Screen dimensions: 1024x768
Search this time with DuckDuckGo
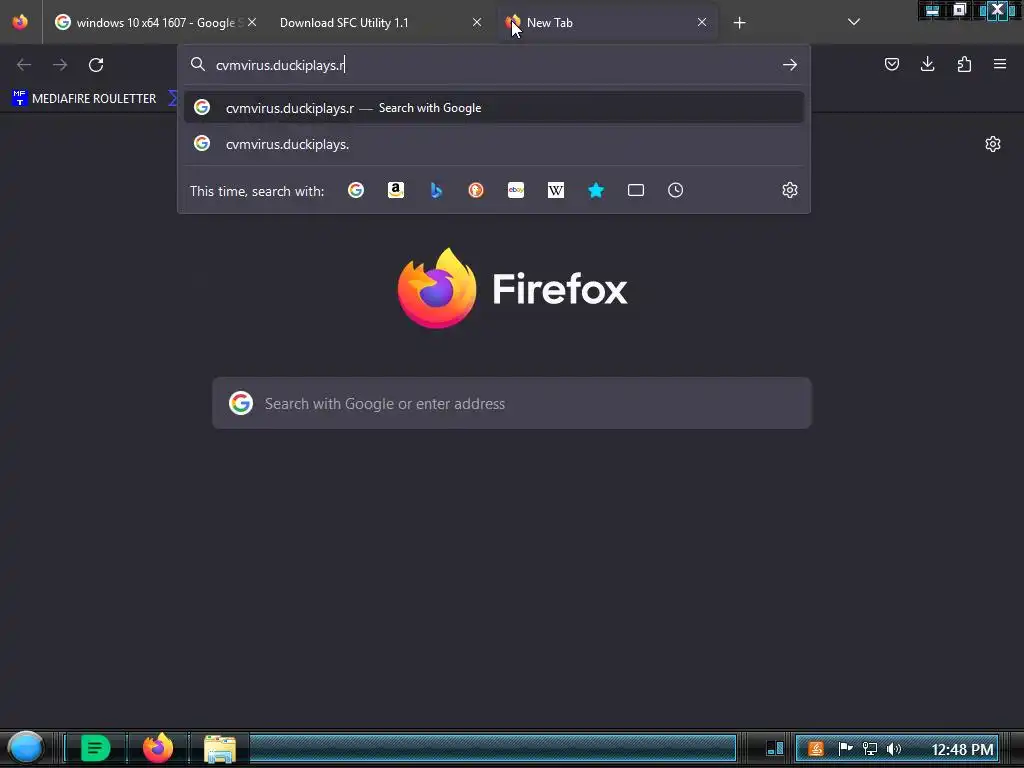(476, 190)
